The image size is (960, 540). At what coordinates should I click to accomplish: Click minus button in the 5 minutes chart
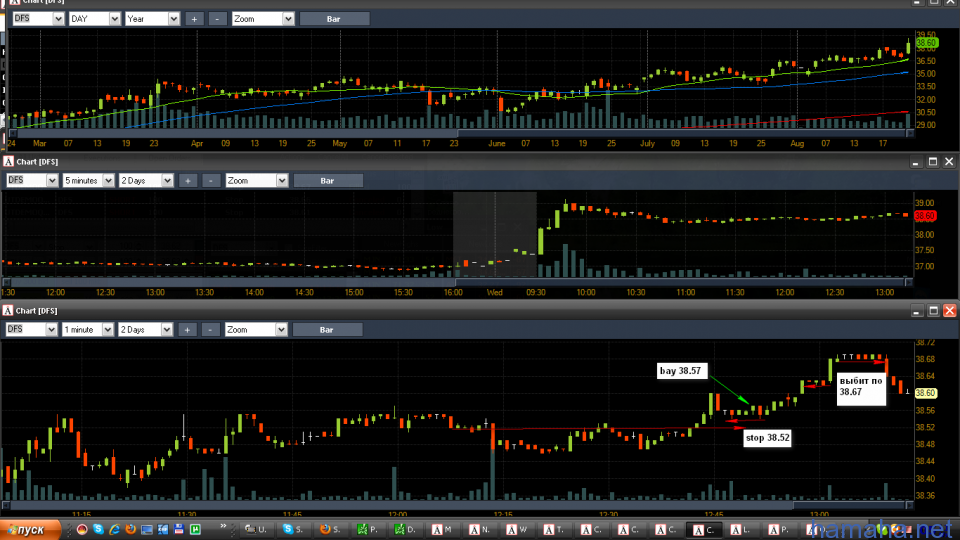211,181
